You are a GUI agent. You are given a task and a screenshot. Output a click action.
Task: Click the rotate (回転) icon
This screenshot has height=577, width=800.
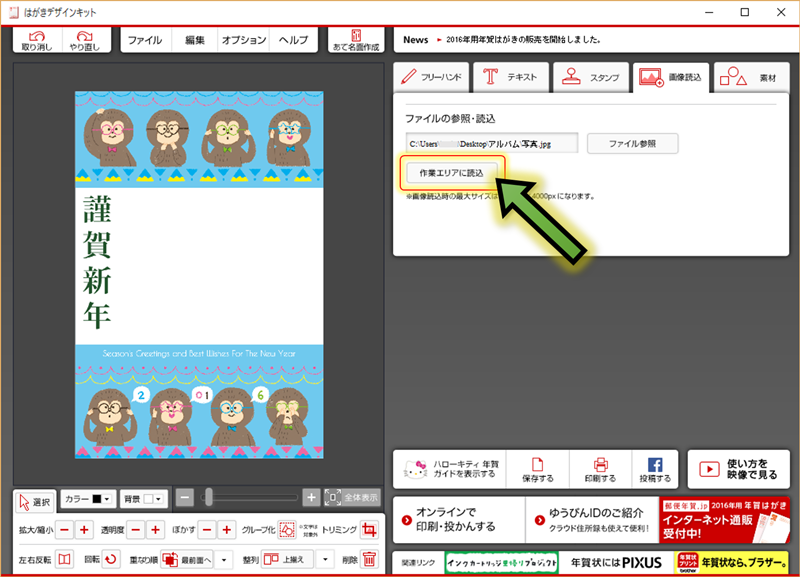click(112, 560)
